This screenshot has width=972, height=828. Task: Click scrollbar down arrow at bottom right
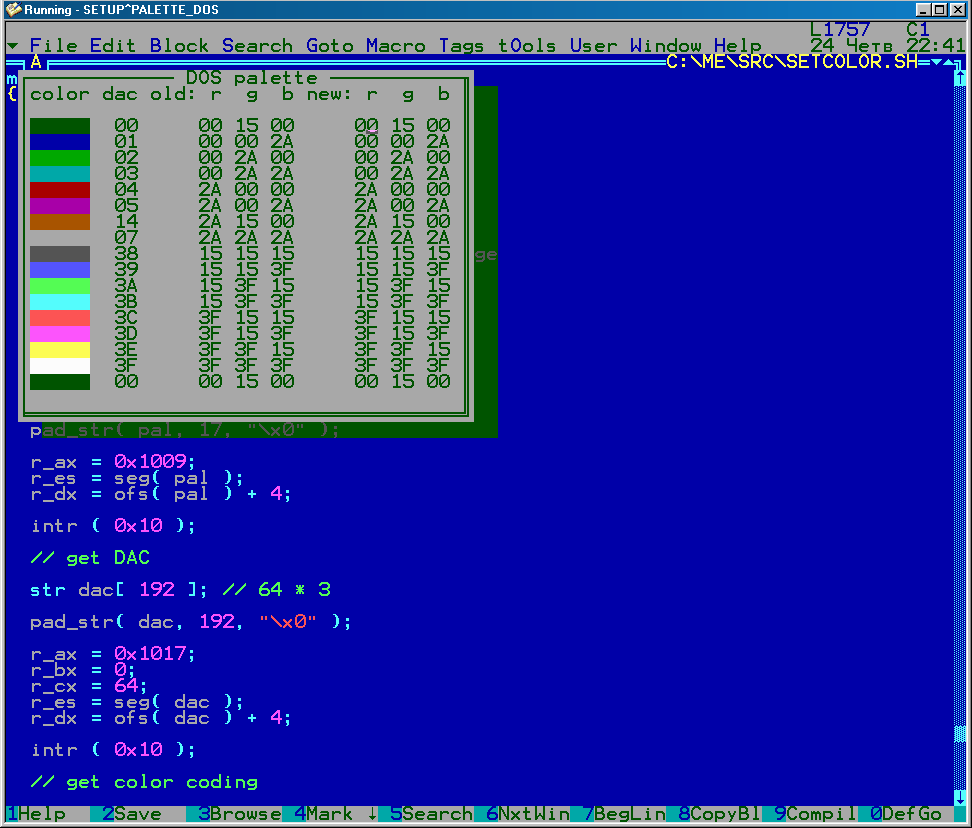(x=959, y=797)
